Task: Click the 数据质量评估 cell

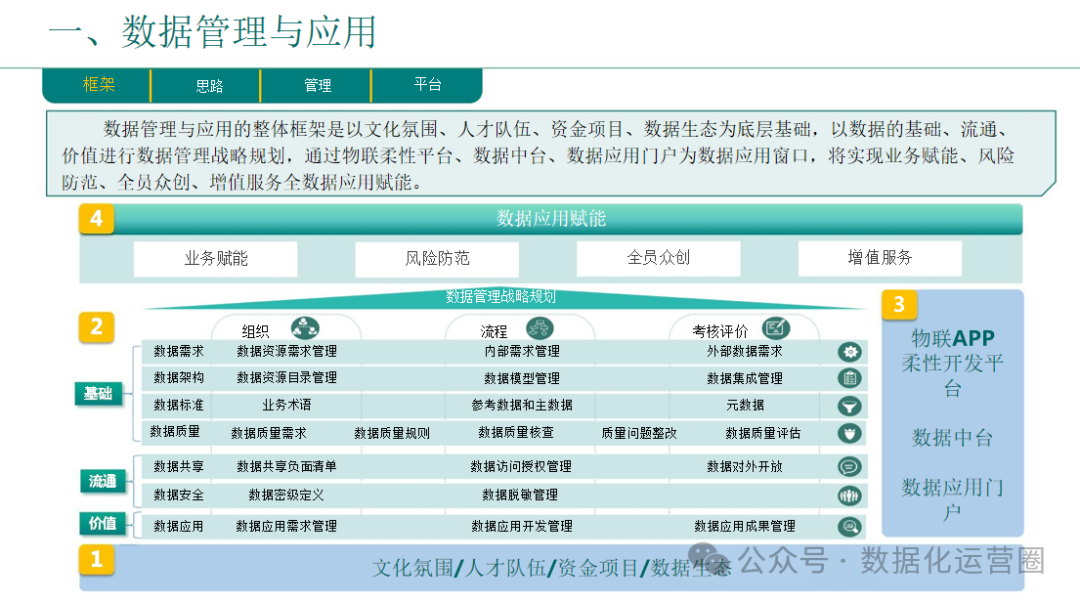Action: point(763,433)
